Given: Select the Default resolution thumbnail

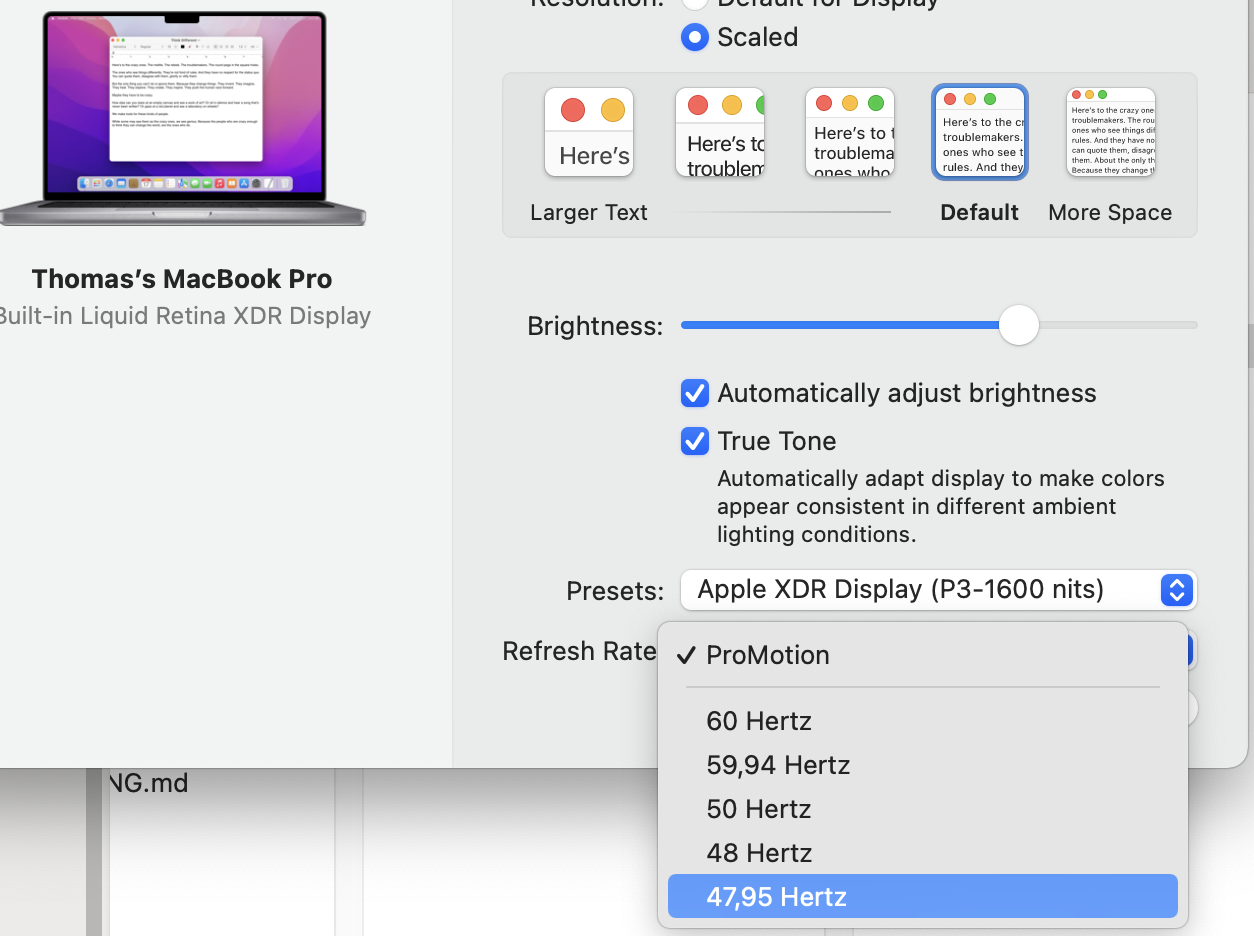Looking at the screenshot, I should click(980, 132).
